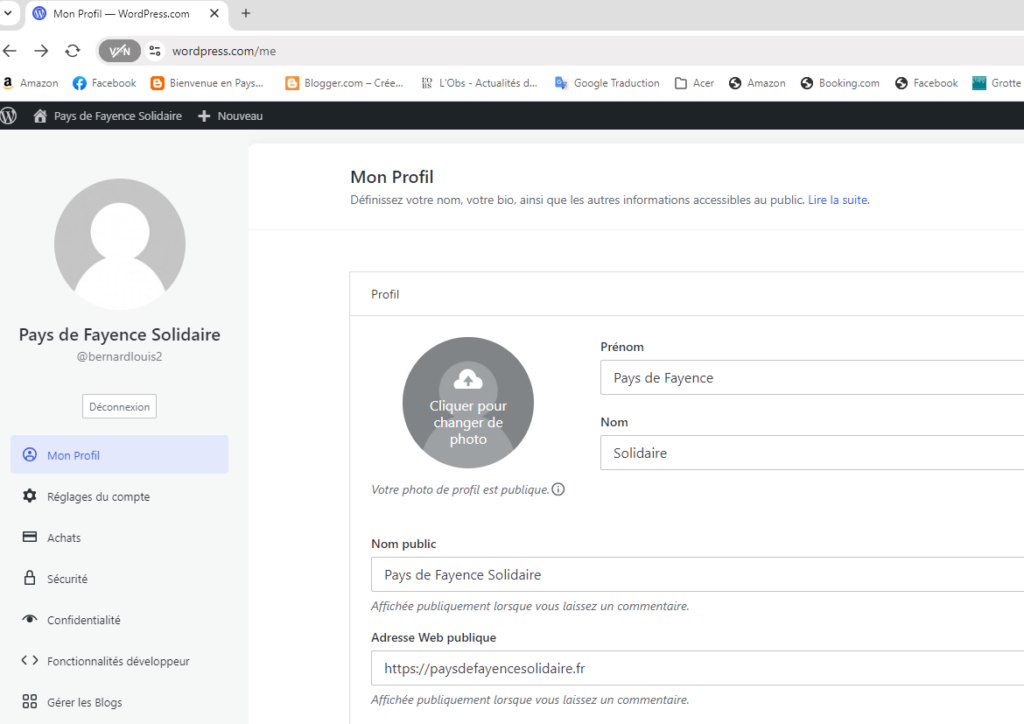
Task: Click the VPN badge in address bar
Action: [119, 51]
